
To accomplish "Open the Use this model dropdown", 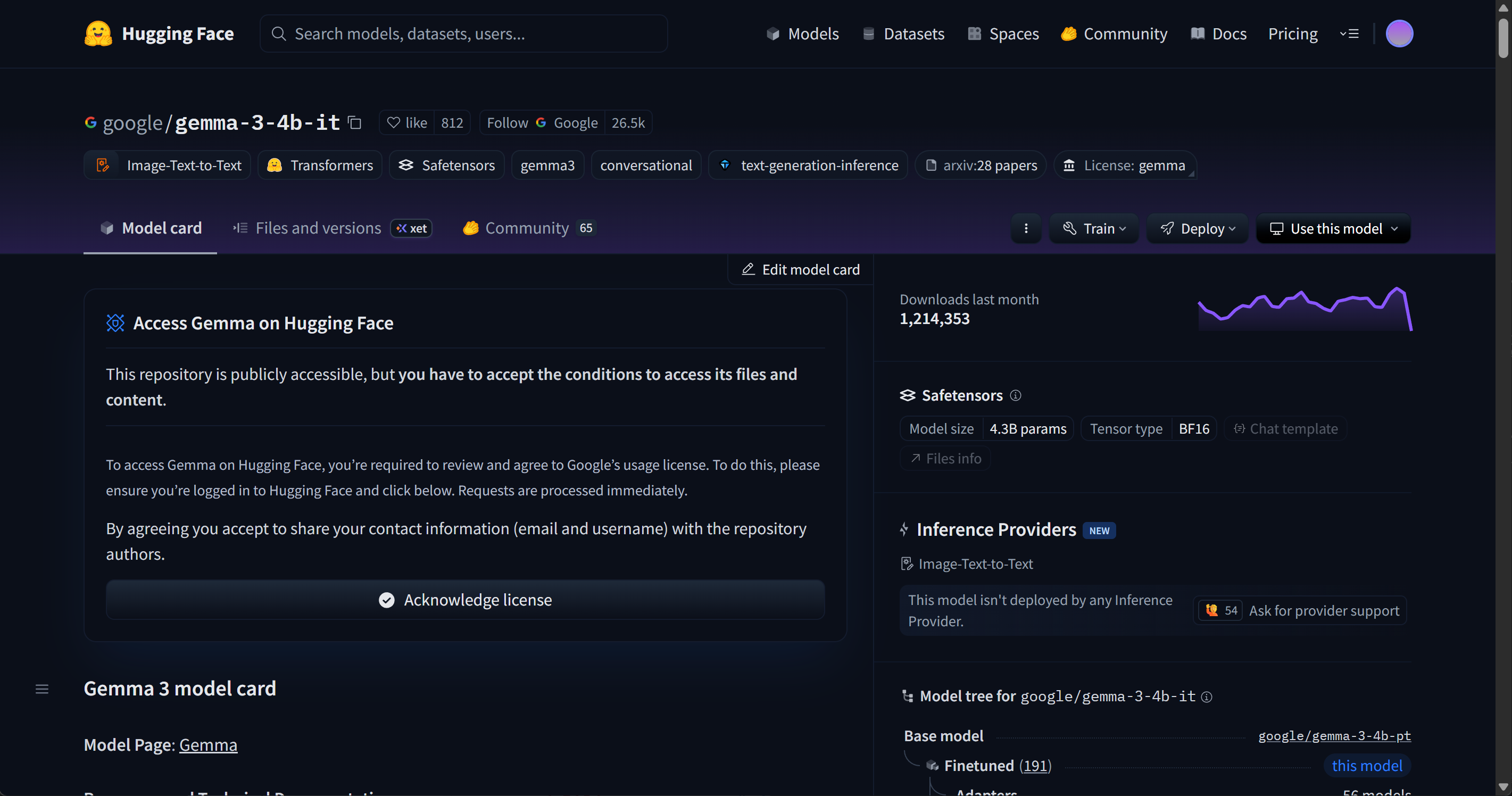I will pyautogui.click(x=1333, y=228).
